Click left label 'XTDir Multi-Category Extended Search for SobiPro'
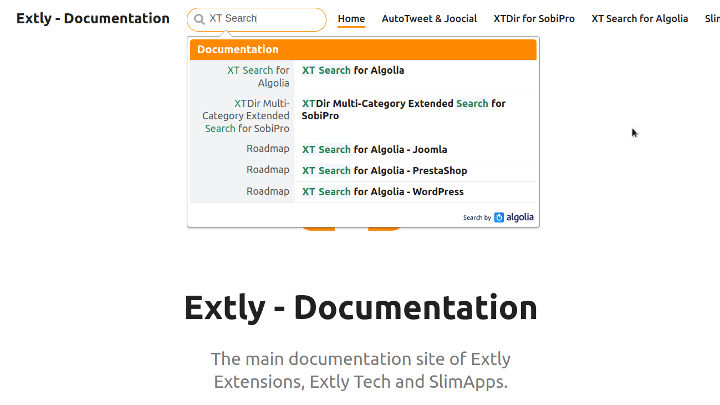This screenshot has height=405, width=720. click(246, 116)
